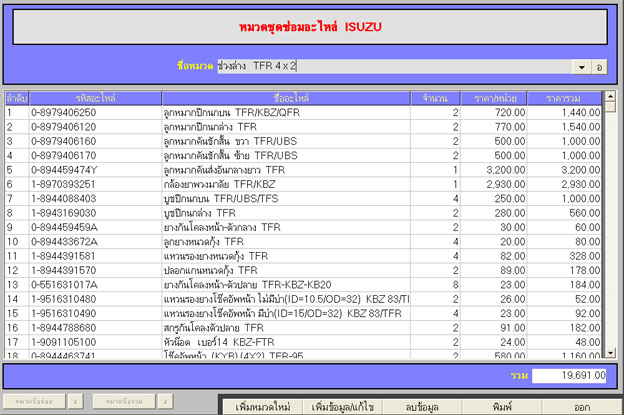Click the table scrollbar up arrow
This screenshot has width=624, height=415.
pos(610,96)
